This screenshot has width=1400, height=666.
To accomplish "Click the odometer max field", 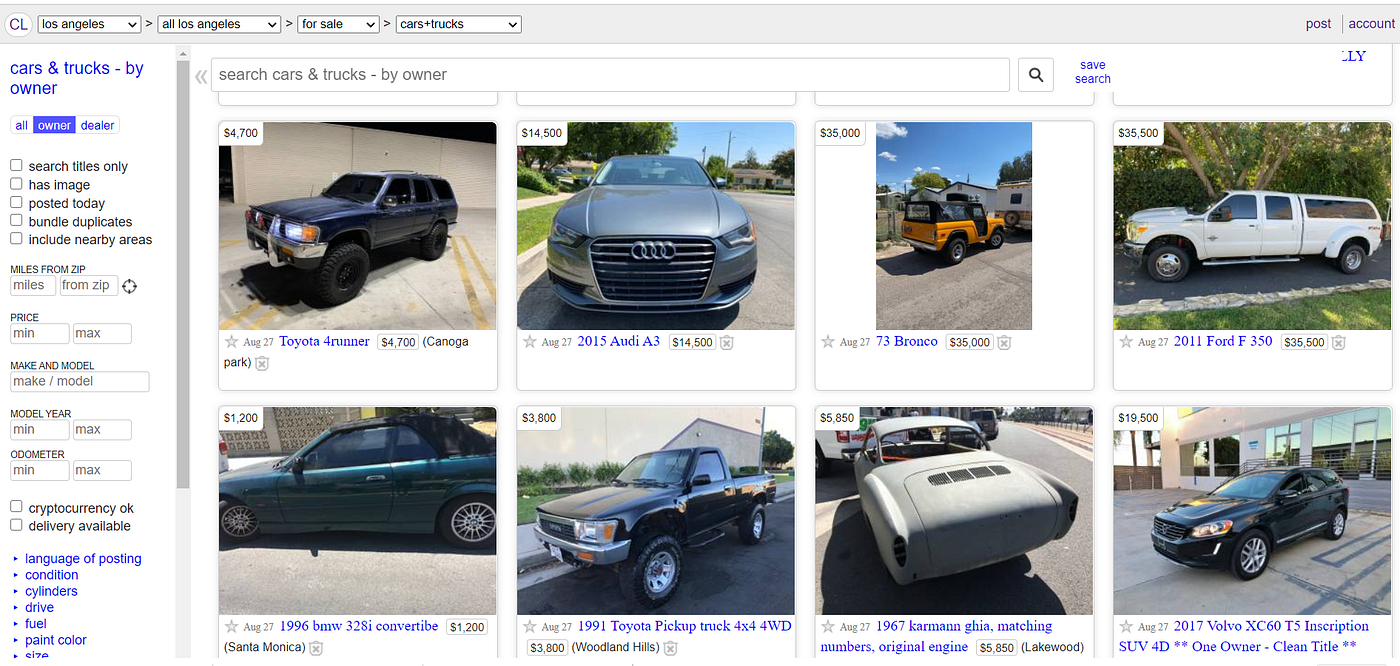I will point(102,470).
